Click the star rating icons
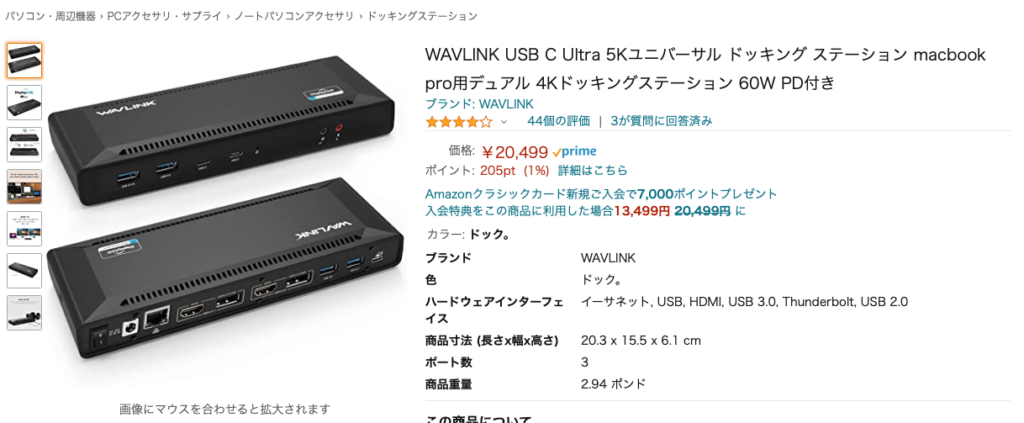Image resolution: width=1024 pixels, height=423 pixels. (458, 121)
